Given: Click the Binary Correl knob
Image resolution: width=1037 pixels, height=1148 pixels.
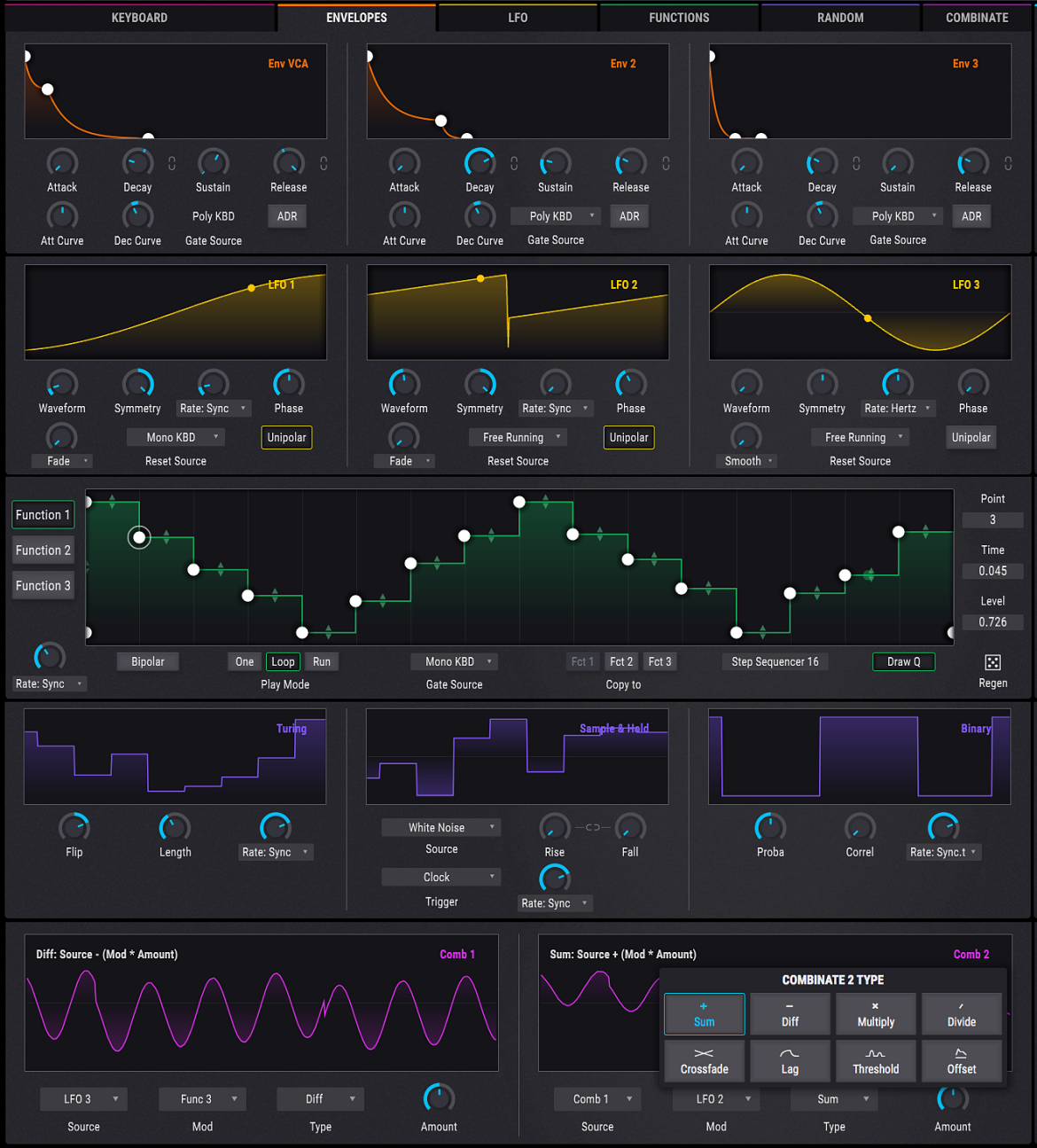Looking at the screenshot, I should 860,828.
